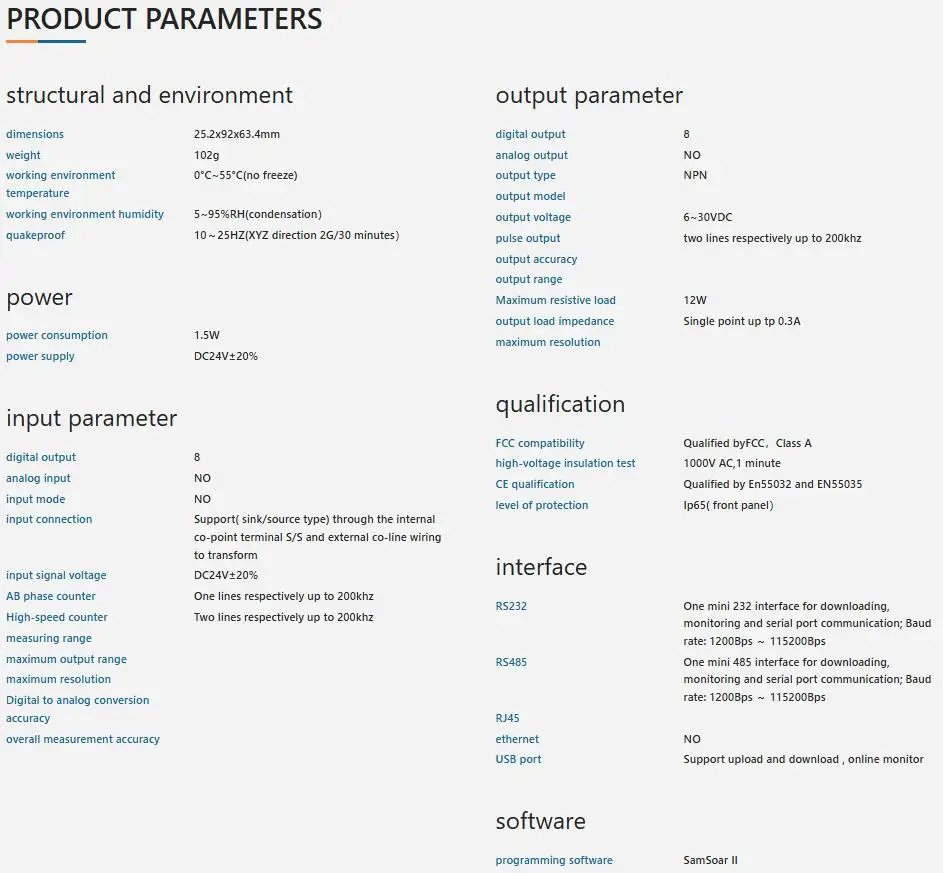Select the USB port label
This screenshot has width=943, height=873.
coord(518,759)
